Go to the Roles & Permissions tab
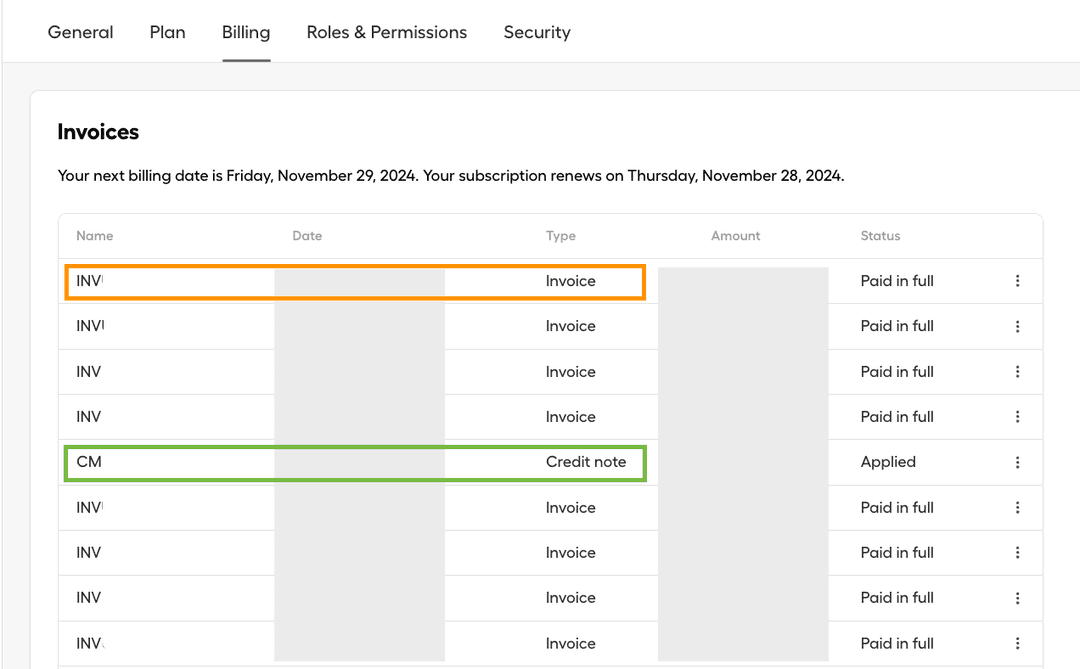The height and width of the screenshot is (669, 1080). coord(386,32)
